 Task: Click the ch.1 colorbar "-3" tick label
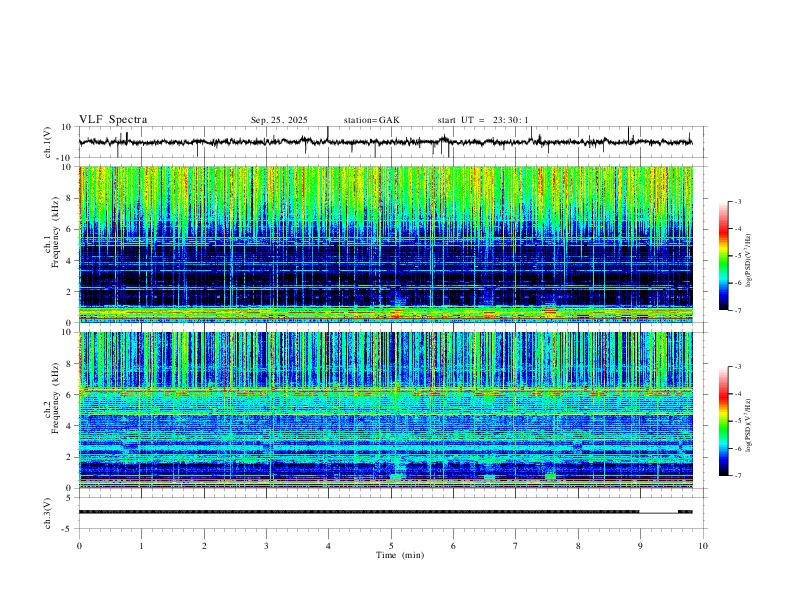(738, 201)
